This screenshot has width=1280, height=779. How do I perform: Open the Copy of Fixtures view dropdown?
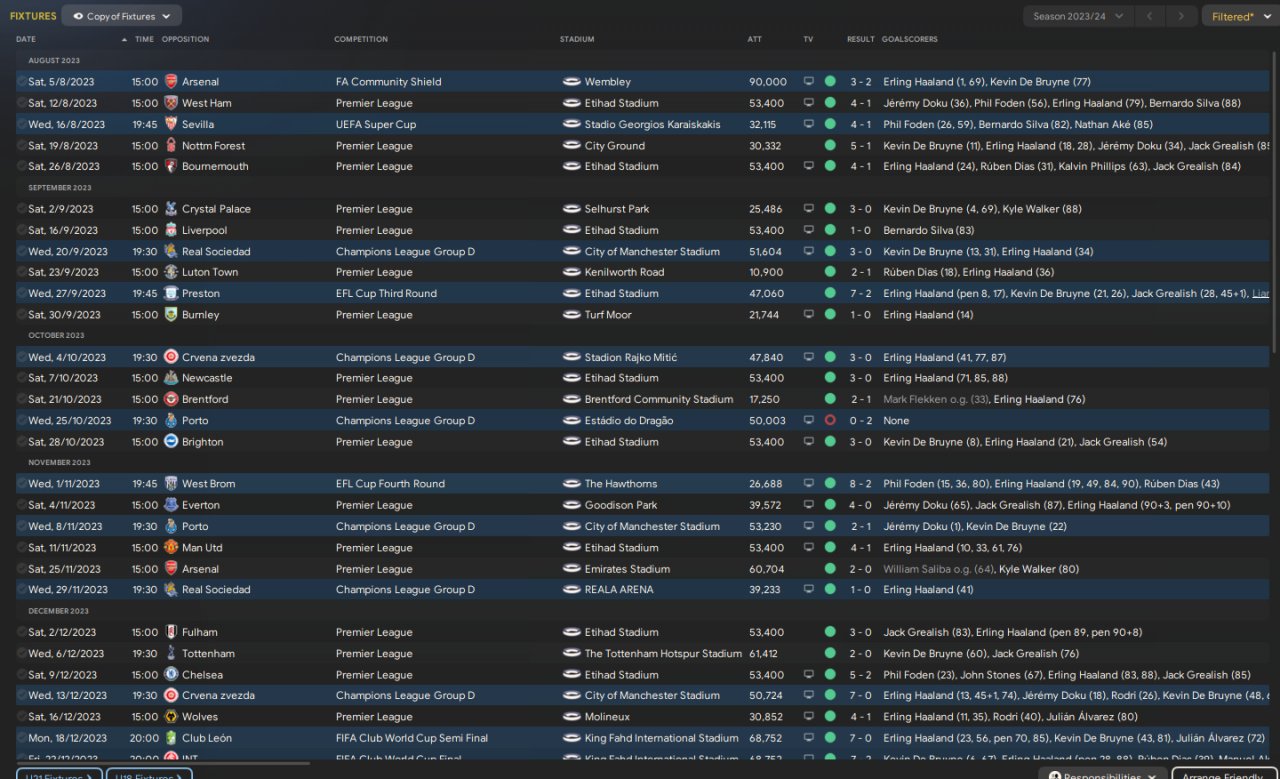(122, 16)
